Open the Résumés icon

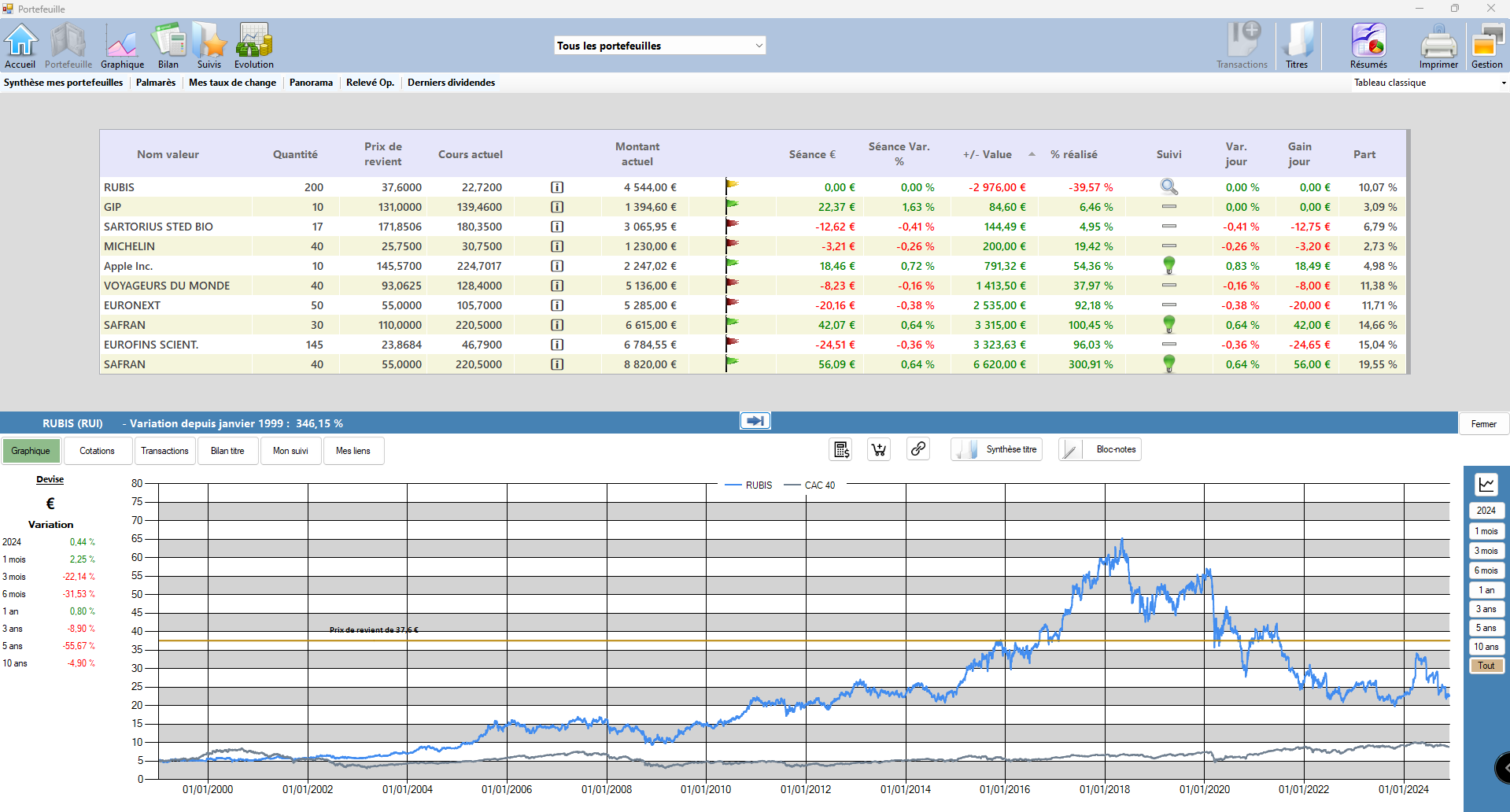pyautogui.click(x=1369, y=46)
